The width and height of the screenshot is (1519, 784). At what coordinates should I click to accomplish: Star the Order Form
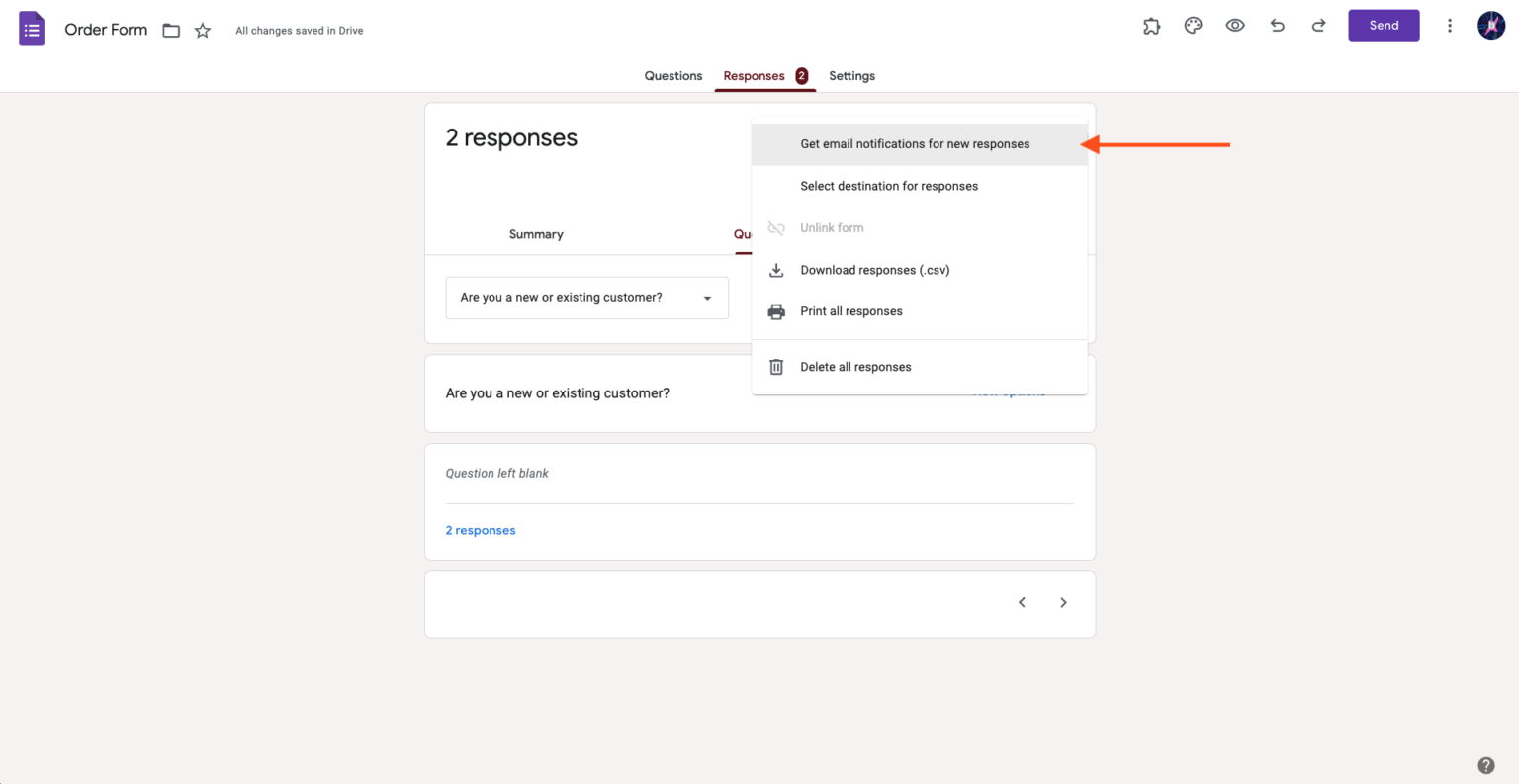tap(202, 30)
